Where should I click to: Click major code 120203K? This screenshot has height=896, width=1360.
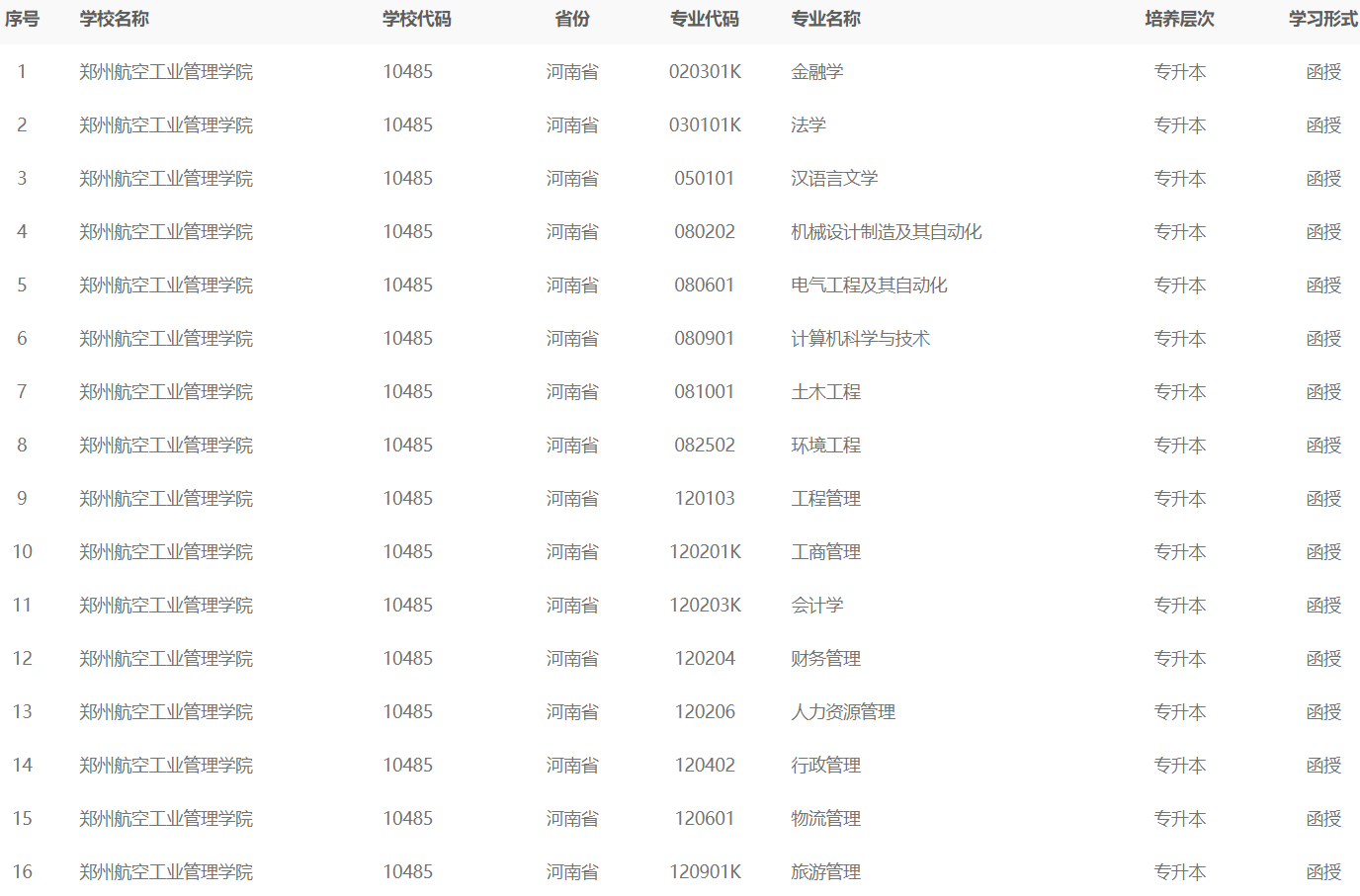click(x=705, y=606)
